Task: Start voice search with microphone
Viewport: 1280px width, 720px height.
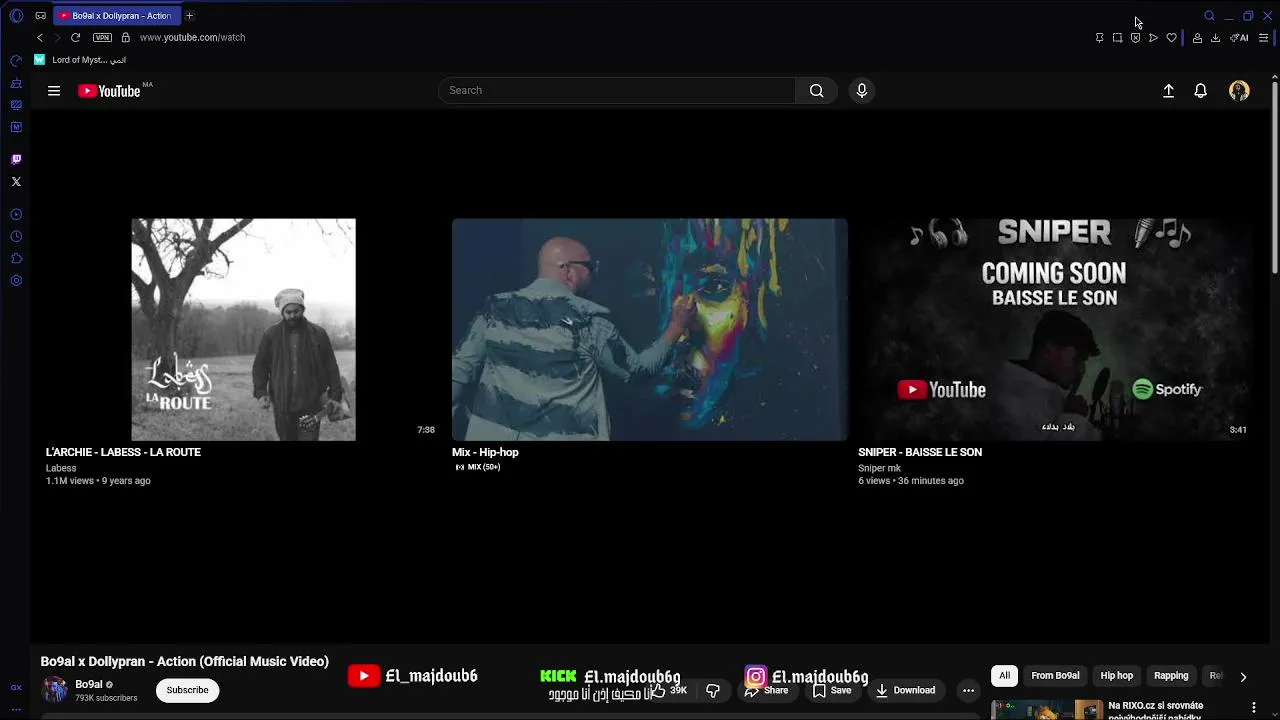Action: (x=862, y=90)
